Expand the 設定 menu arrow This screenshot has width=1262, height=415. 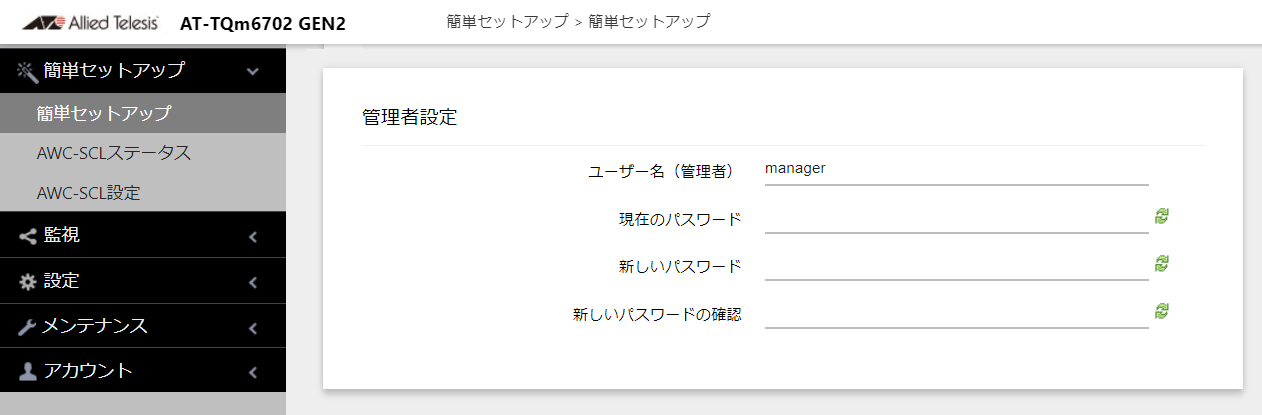[253, 282]
